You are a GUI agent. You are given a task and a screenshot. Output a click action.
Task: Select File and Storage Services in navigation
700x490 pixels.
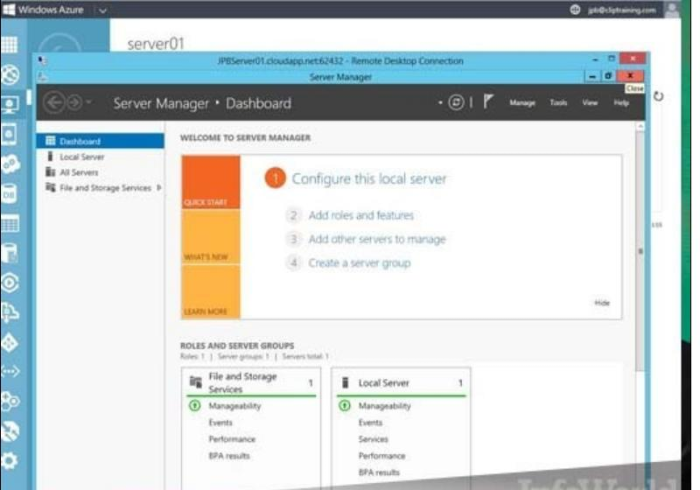point(105,188)
